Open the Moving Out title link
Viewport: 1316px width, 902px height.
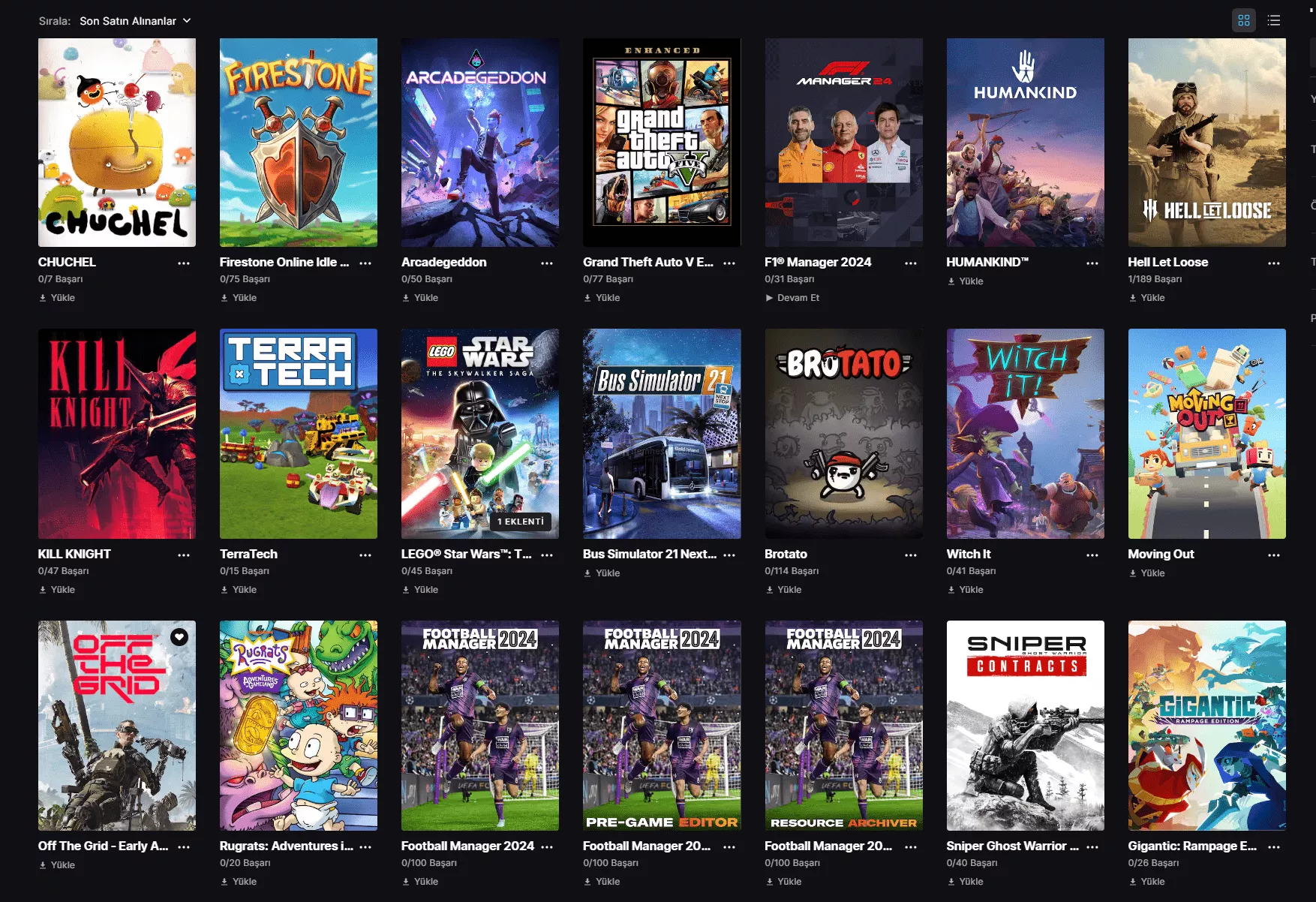pyautogui.click(x=1161, y=554)
